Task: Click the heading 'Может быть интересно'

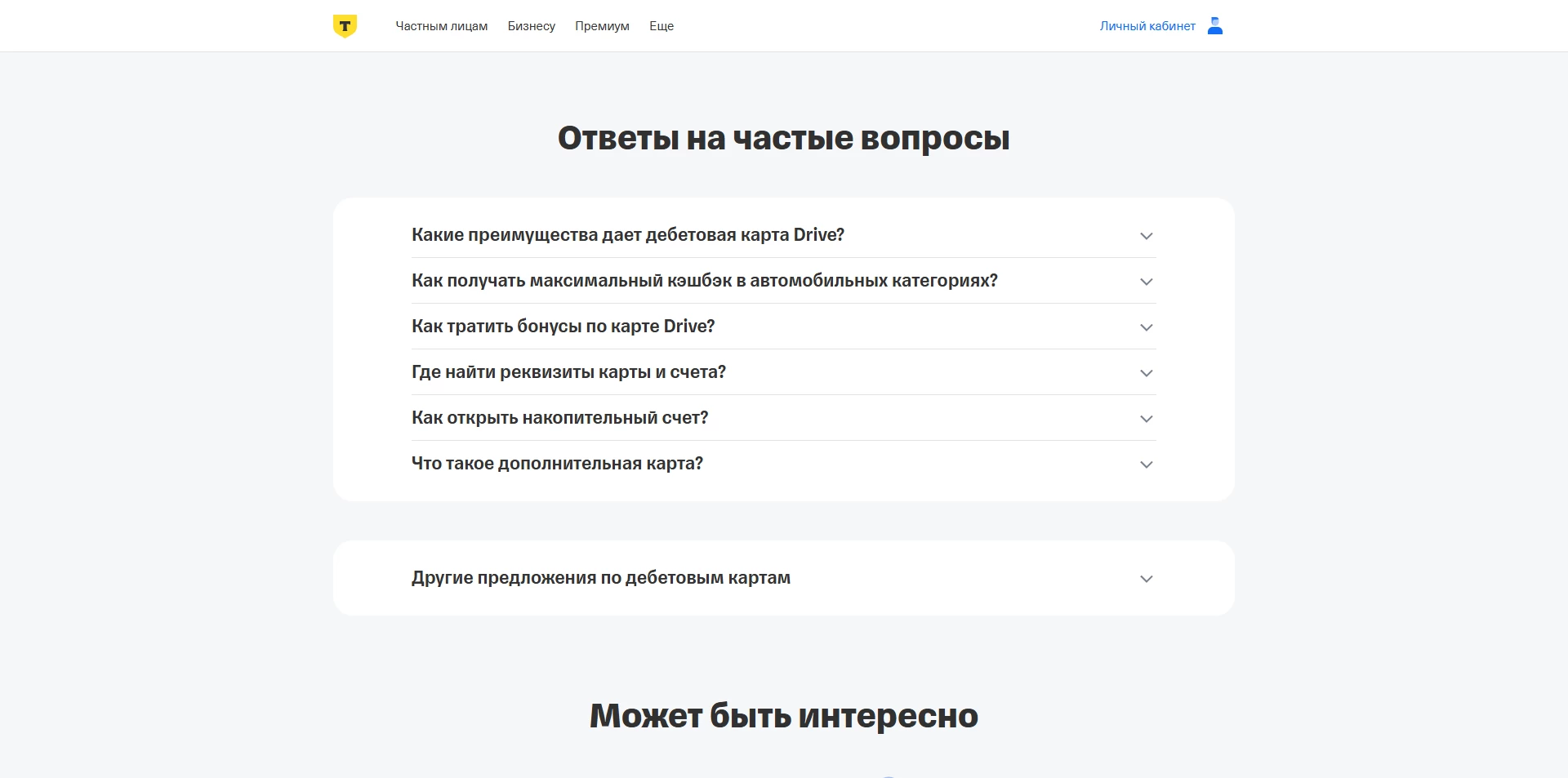Action: point(783,716)
